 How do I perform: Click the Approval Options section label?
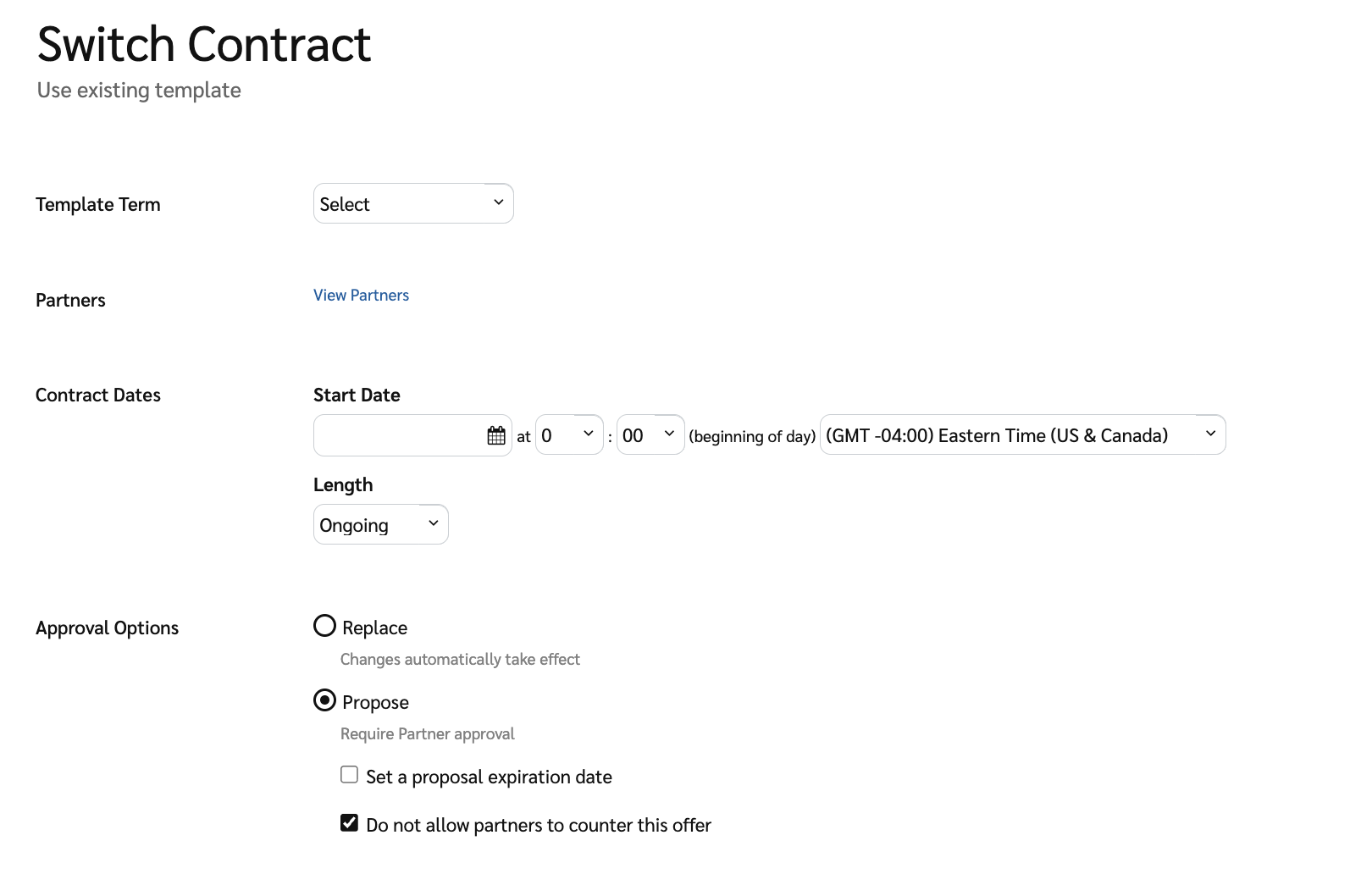(x=108, y=628)
